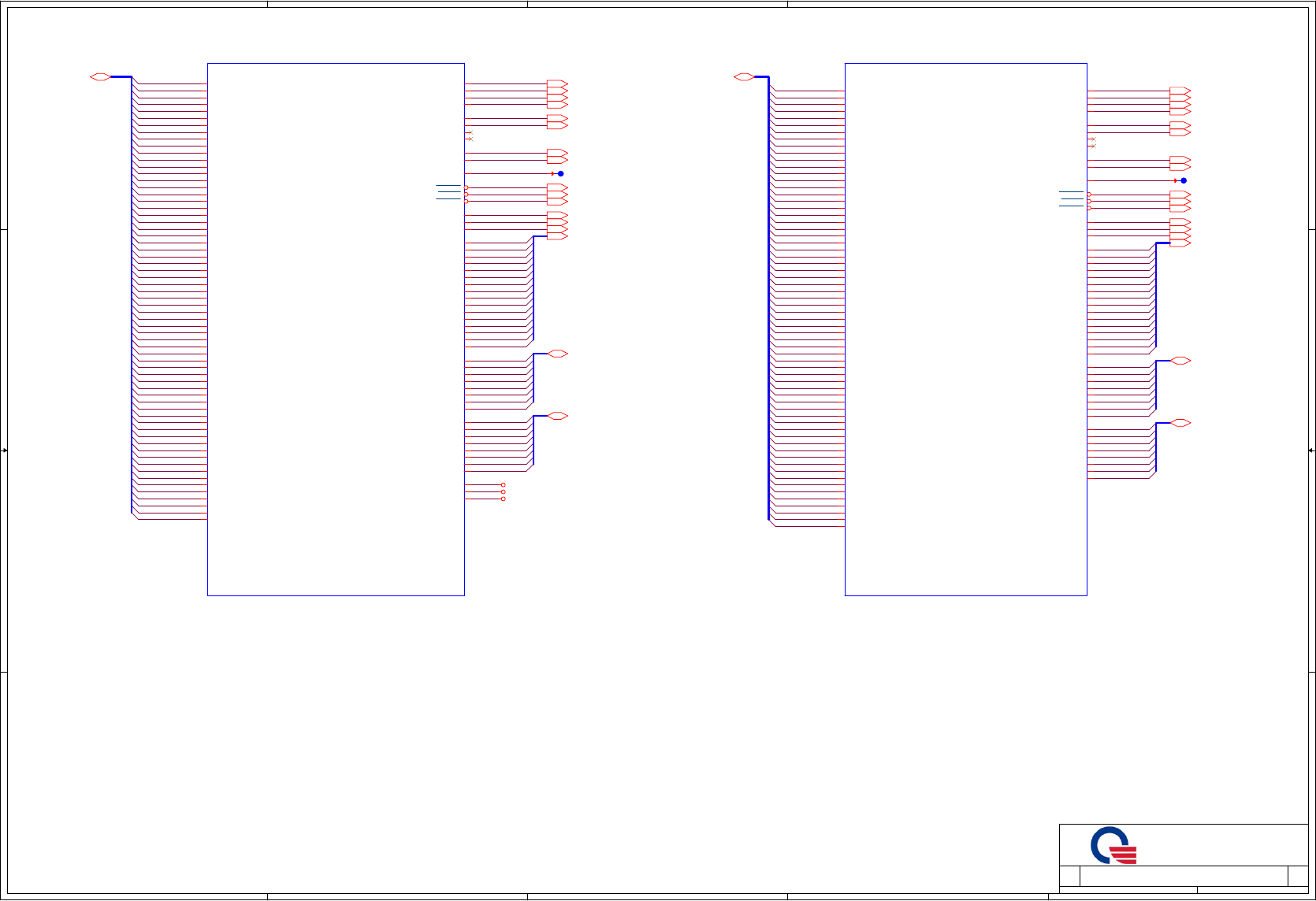Click the top open-circle terminal below the left block's buses
Screen dimensions: 1316x901
pos(503,485)
